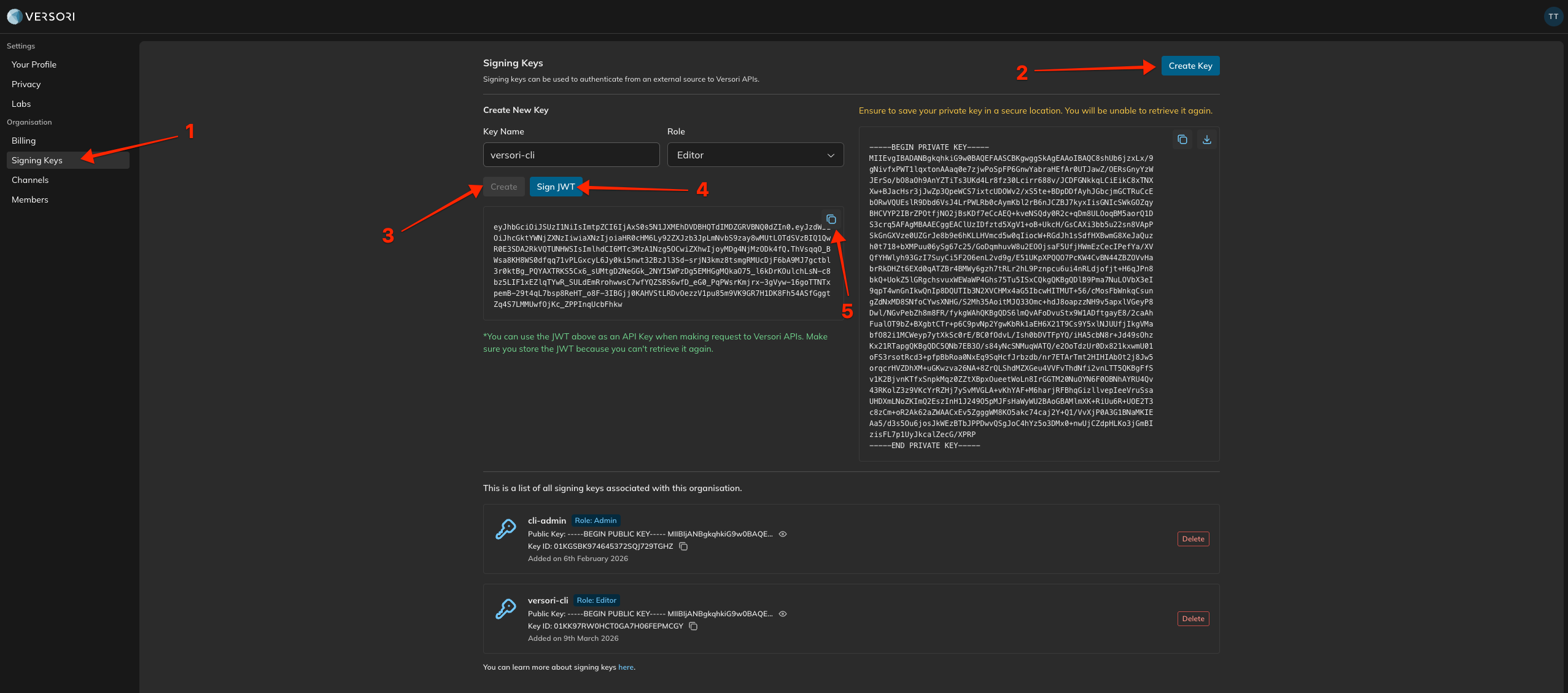Open the TT user avatar menu

[1553, 17]
